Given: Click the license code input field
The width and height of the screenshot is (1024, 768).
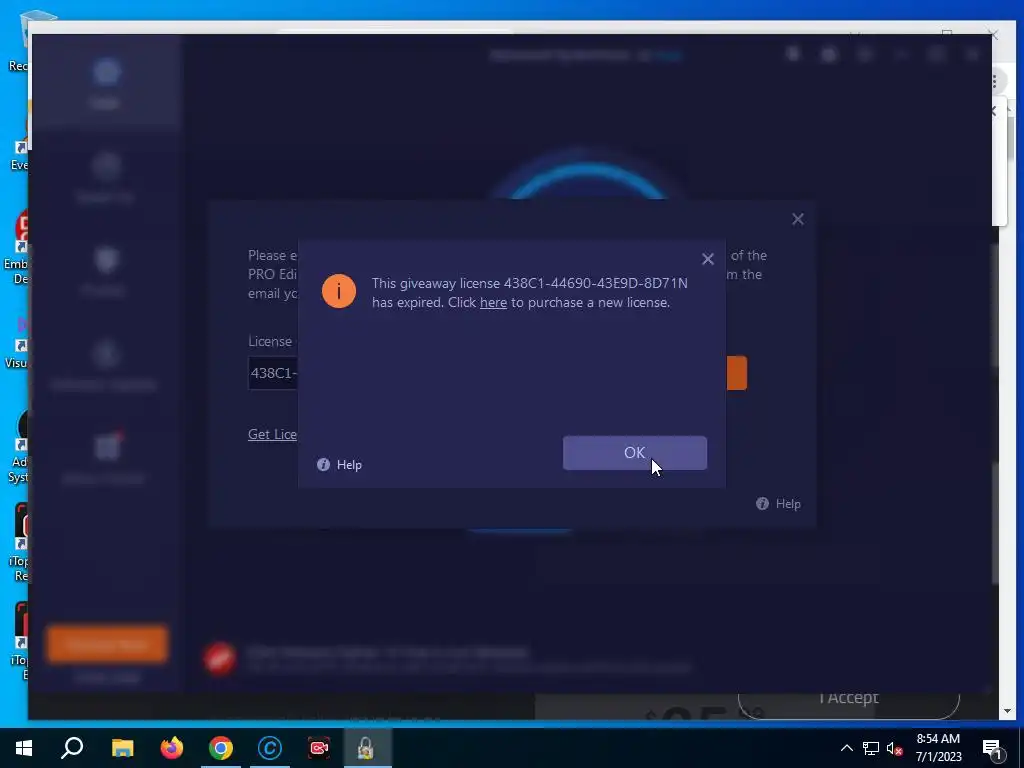Looking at the screenshot, I should point(273,373).
